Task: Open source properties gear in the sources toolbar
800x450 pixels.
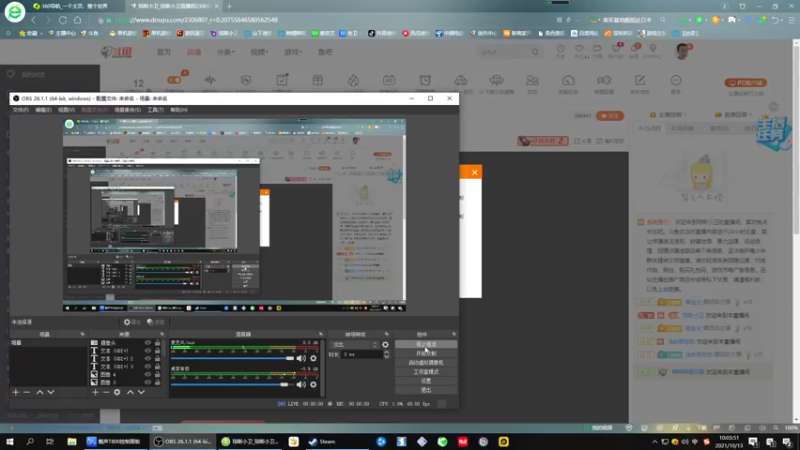Action: (117, 392)
